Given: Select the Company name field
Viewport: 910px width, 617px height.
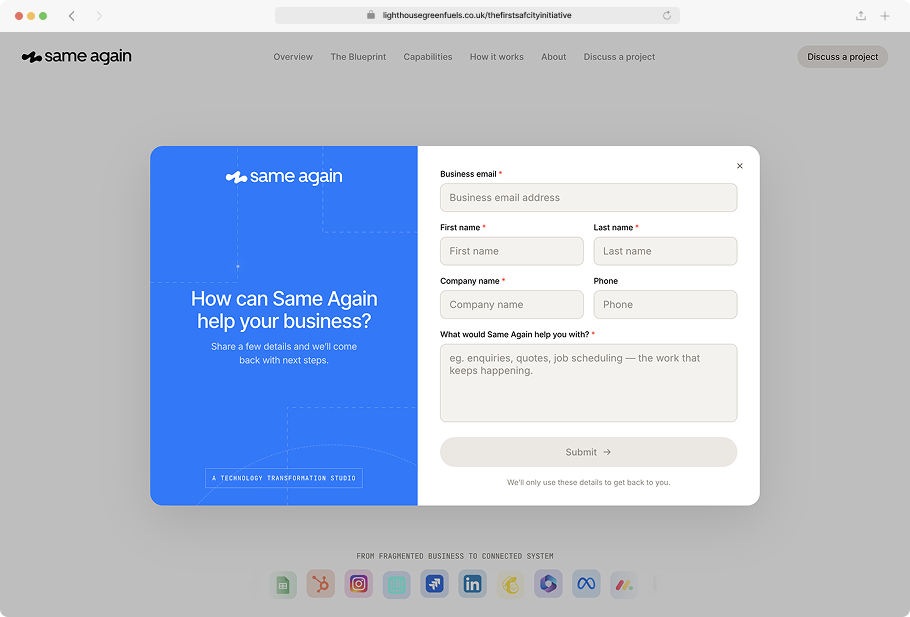Looking at the screenshot, I should (x=512, y=304).
